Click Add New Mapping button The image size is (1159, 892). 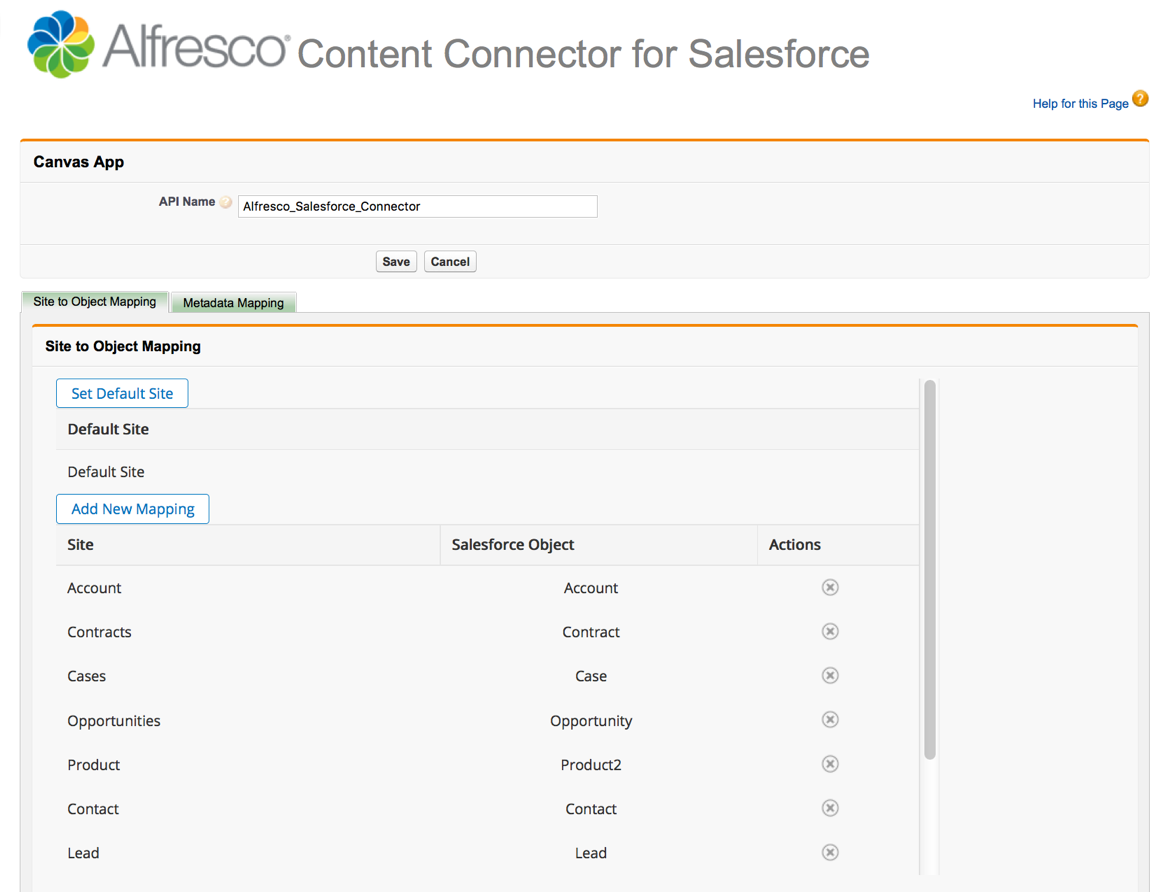(x=133, y=509)
